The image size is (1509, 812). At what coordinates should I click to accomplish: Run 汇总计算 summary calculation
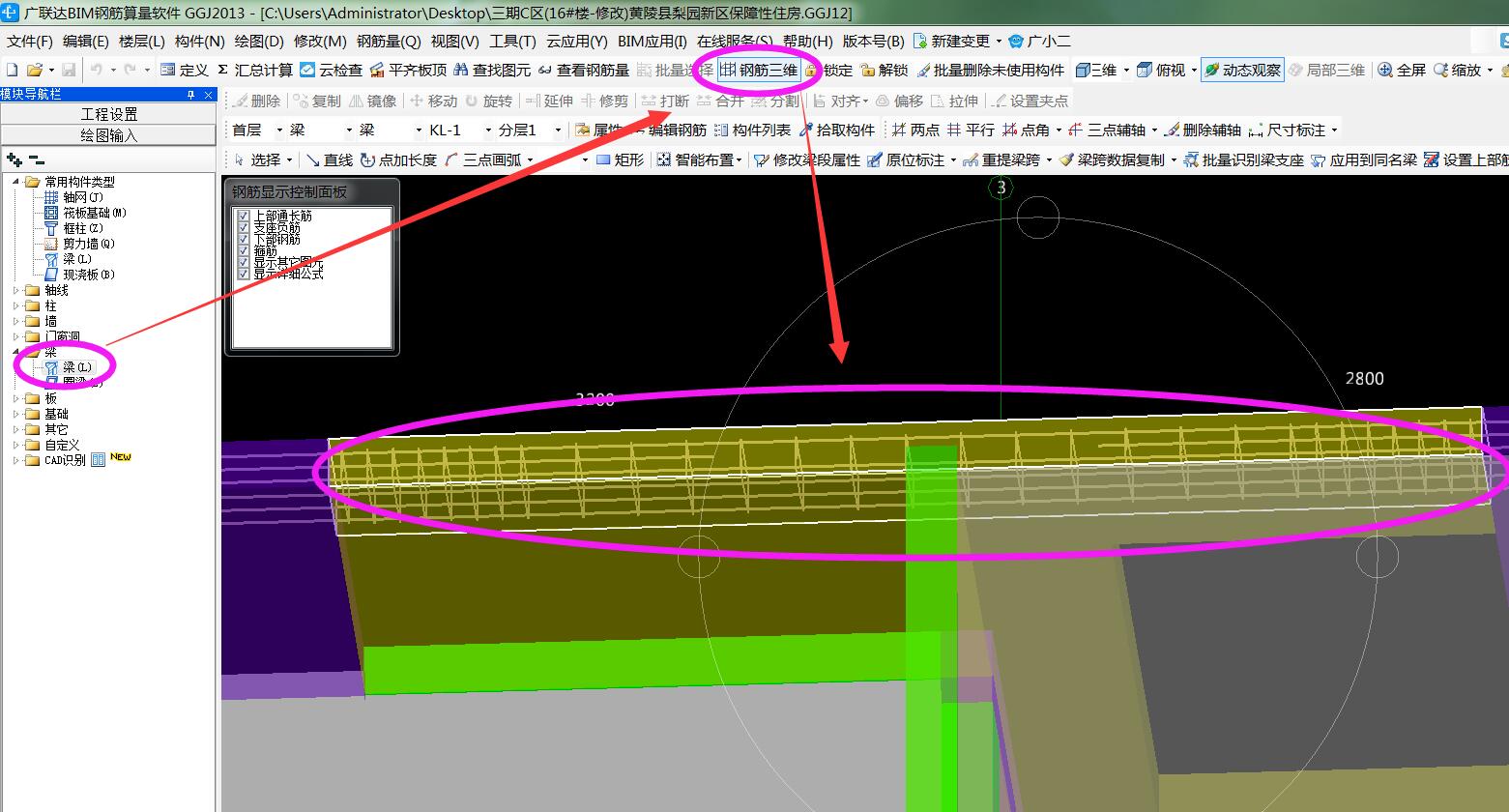pyautogui.click(x=255, y=70)
